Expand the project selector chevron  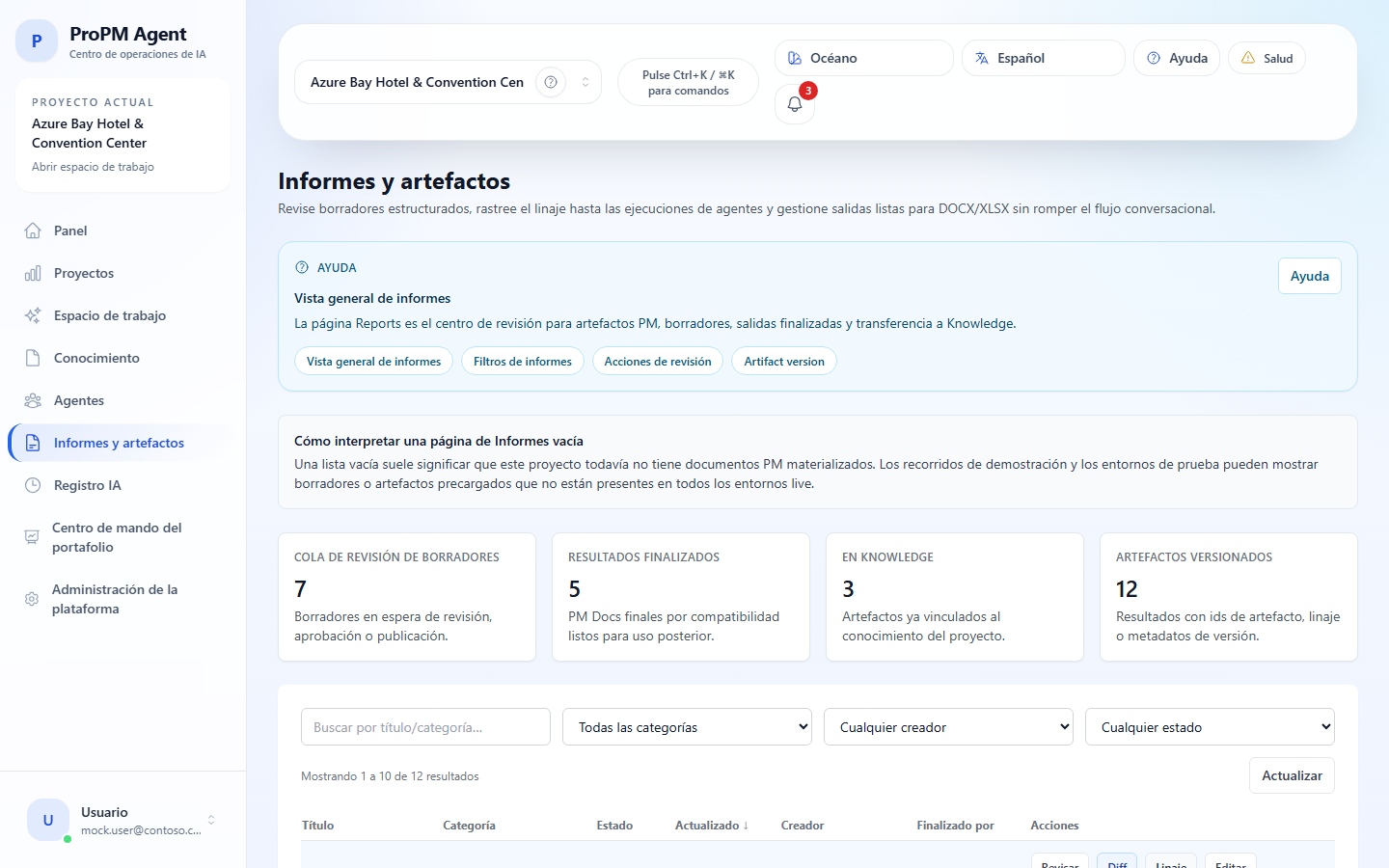pyautogui.click(x=586, y=82)
